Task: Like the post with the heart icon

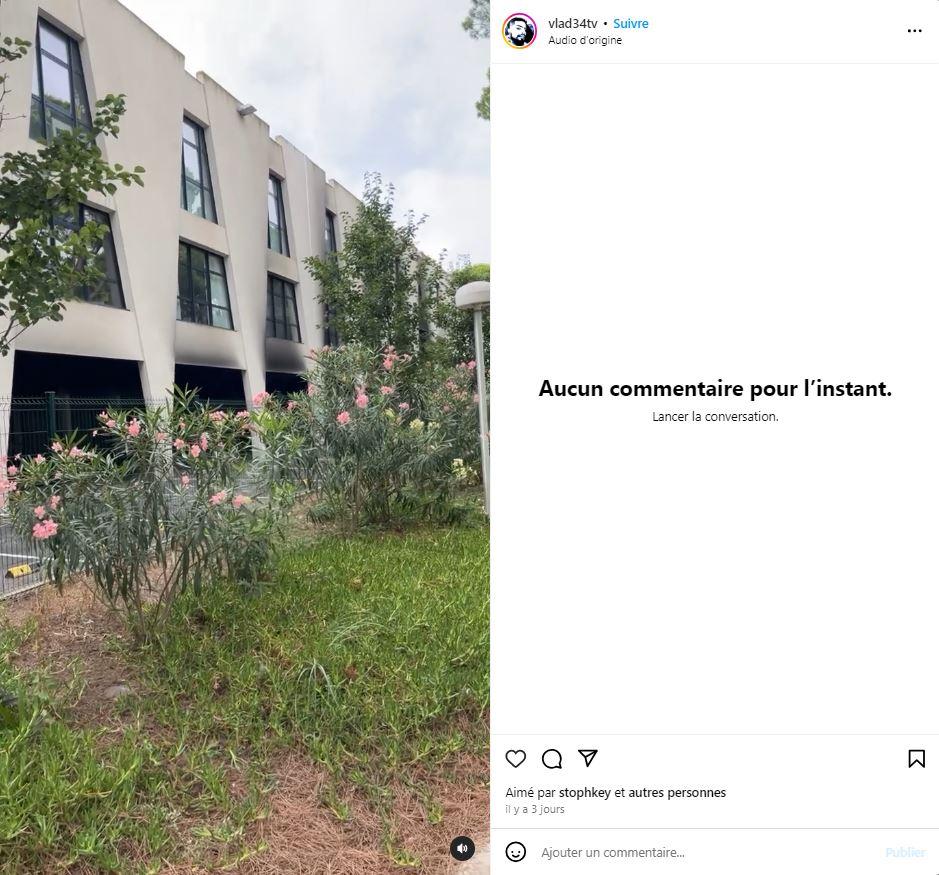Action: point(516,759)
